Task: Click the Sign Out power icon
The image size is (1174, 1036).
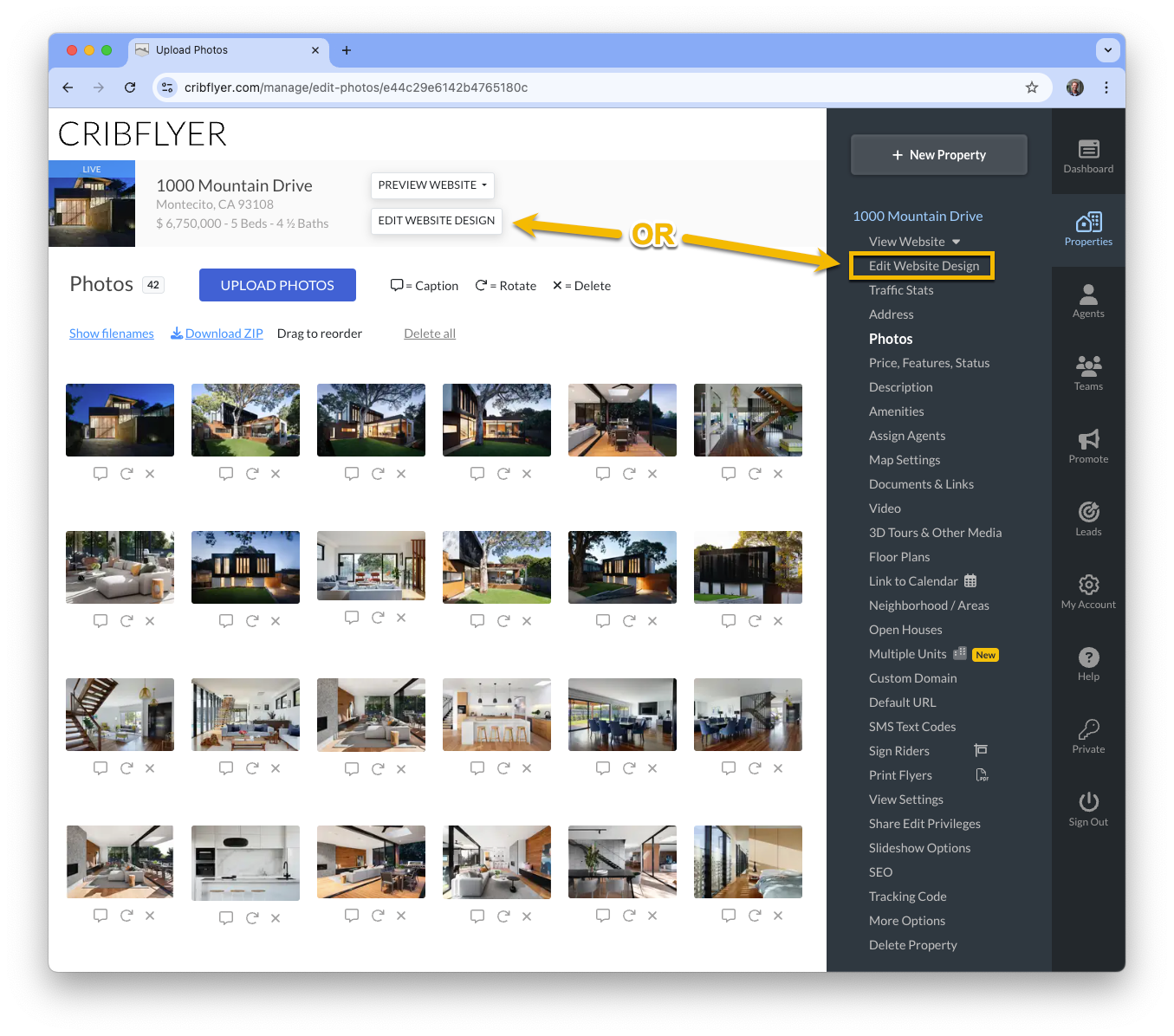Action: (x=1088, y=810)
